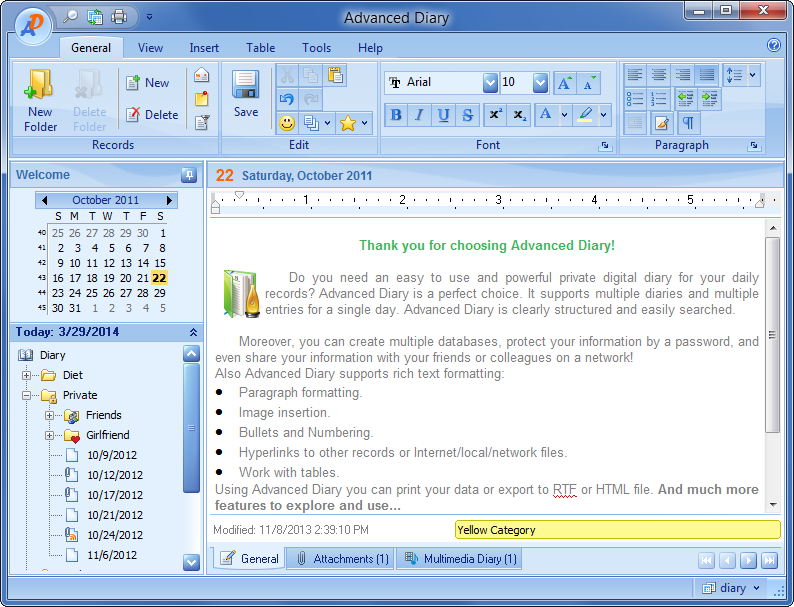Expand the Friends folder
The image size is (794, 607).
pyautogui.click(x=49, y=415)
